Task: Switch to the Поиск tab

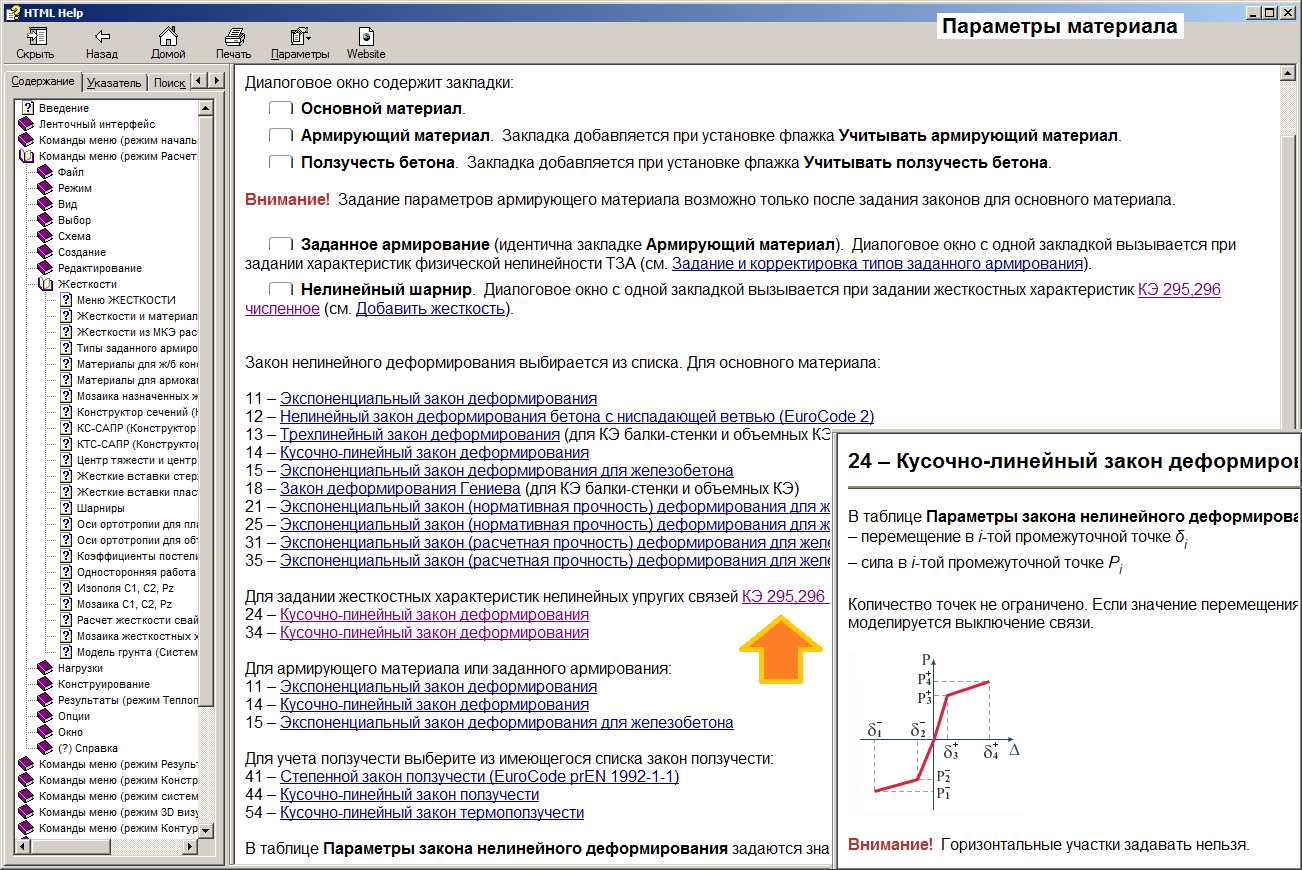Action: click(x=170, y=83)
